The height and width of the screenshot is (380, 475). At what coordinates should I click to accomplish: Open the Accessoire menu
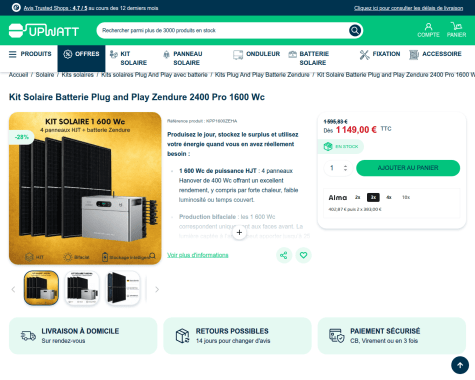click(435, 54)
